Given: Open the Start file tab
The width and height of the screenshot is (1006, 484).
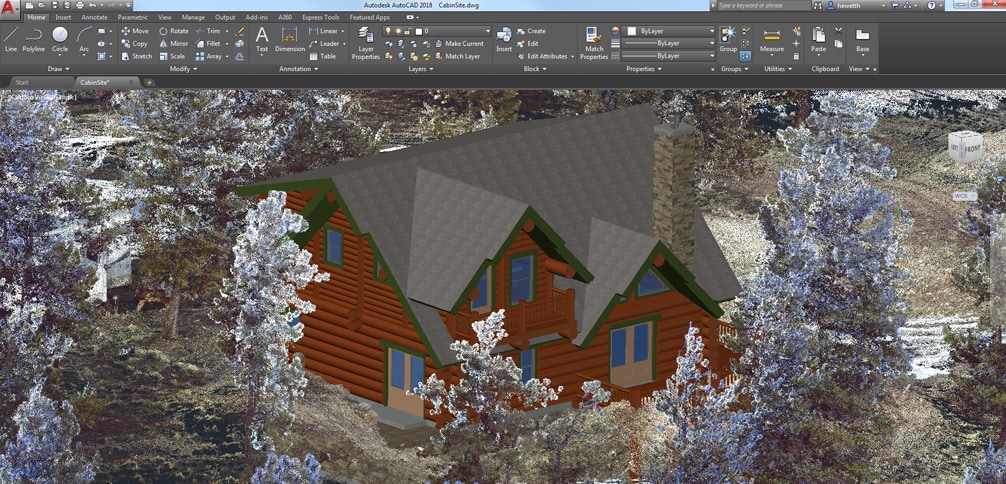Looking at the screenshot, I should [22, 82].
